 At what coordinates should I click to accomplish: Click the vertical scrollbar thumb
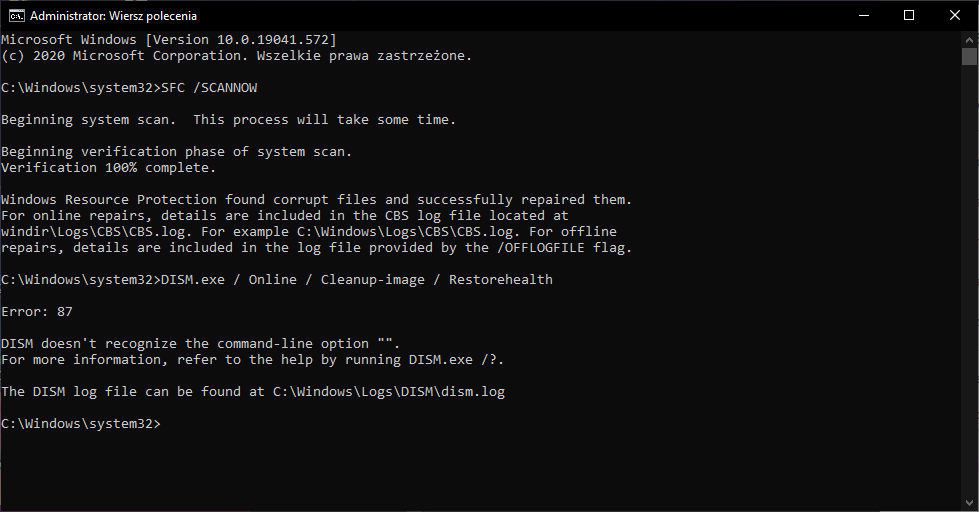969,56
